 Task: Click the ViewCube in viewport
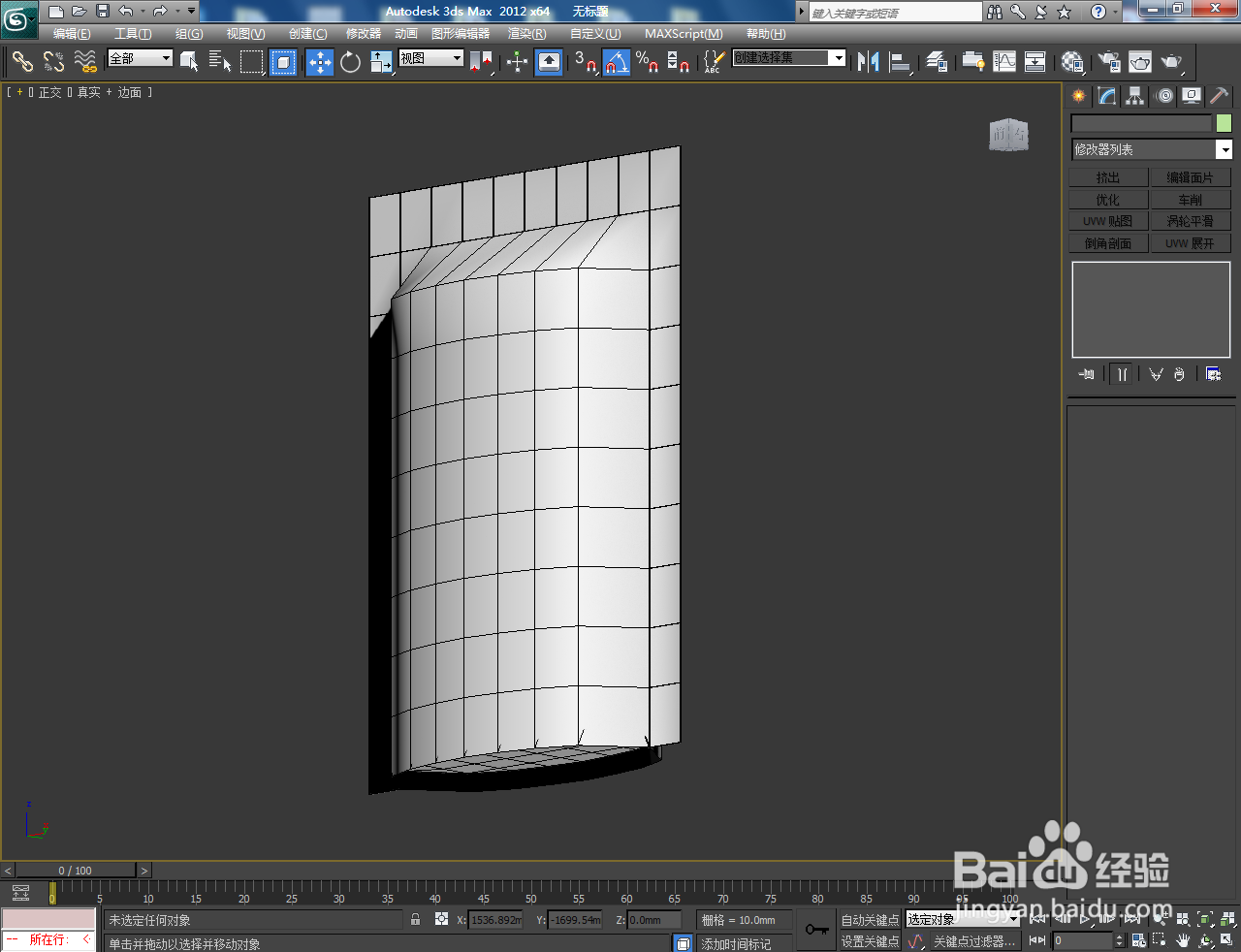[1008, 135]
